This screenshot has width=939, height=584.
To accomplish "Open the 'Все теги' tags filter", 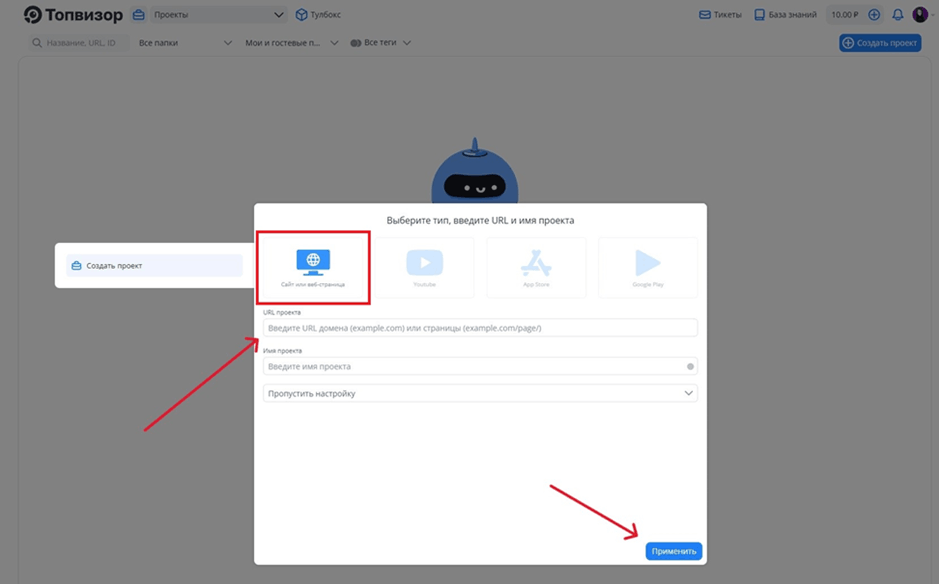I will (x=381, y=43).
